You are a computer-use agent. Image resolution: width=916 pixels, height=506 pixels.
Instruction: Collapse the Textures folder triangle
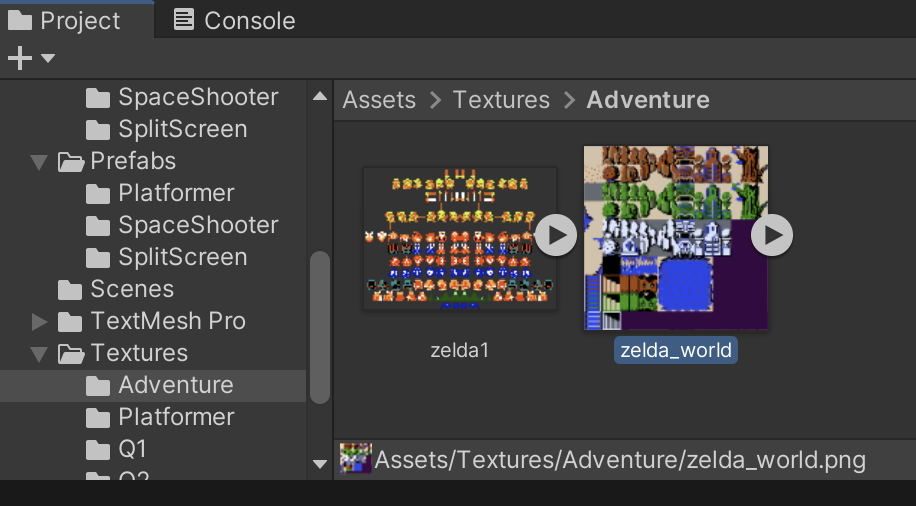coord(39,353)
